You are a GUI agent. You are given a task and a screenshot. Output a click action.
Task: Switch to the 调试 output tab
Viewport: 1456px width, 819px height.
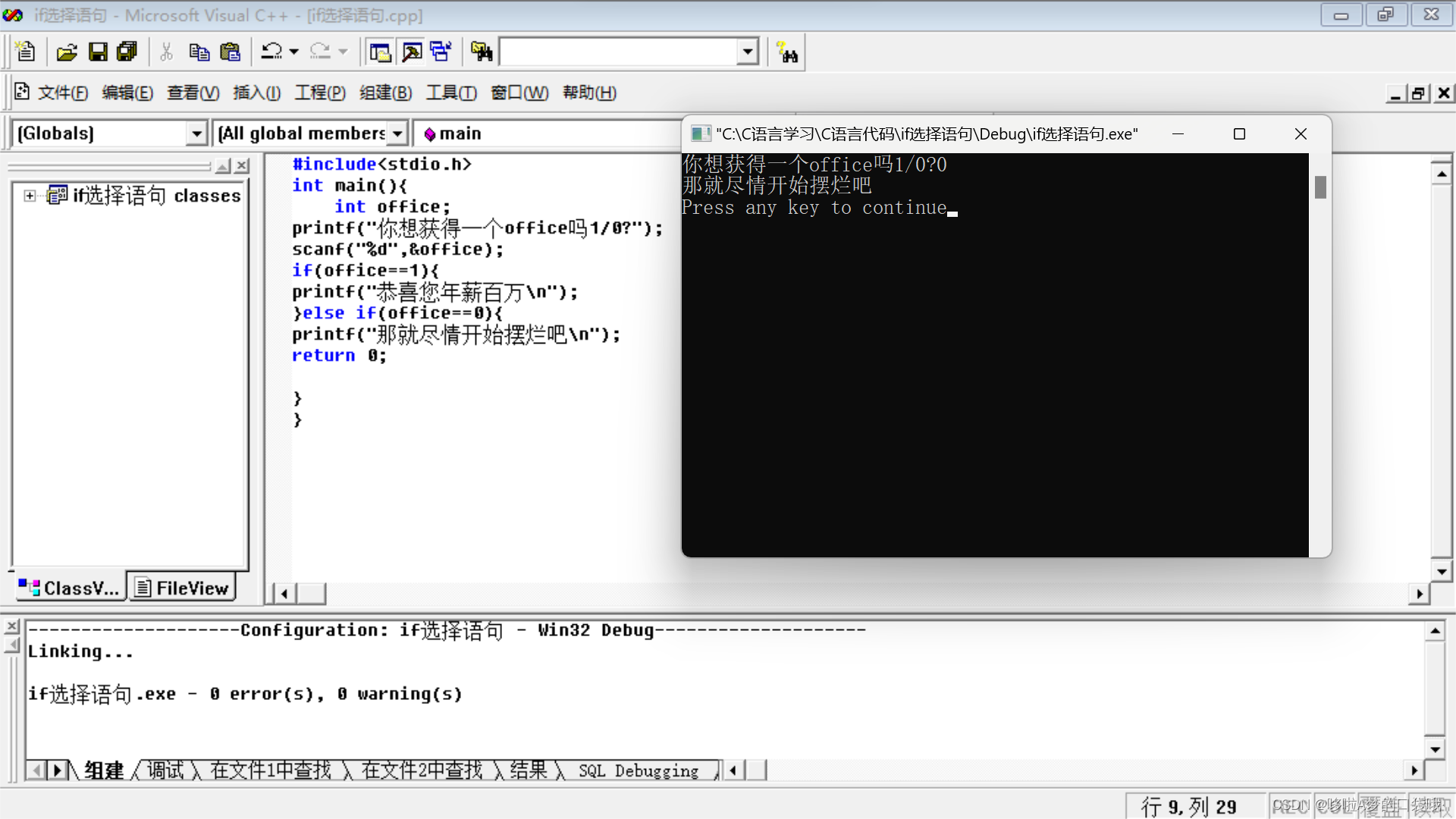[165, 770]
